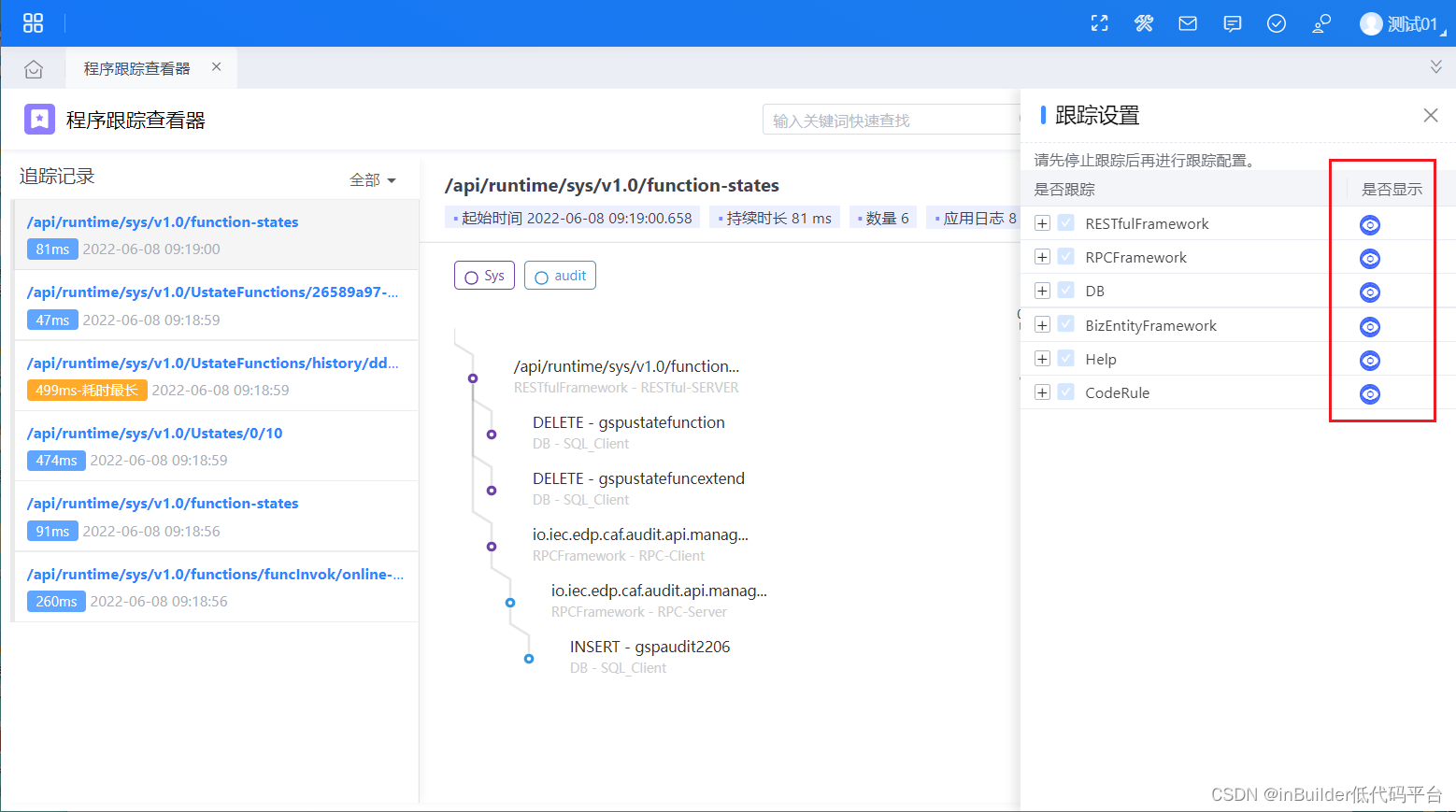Open the UstateFunctions/26589a97 trace record
This screenshot has width=1456, height=812.
point(215,306)
